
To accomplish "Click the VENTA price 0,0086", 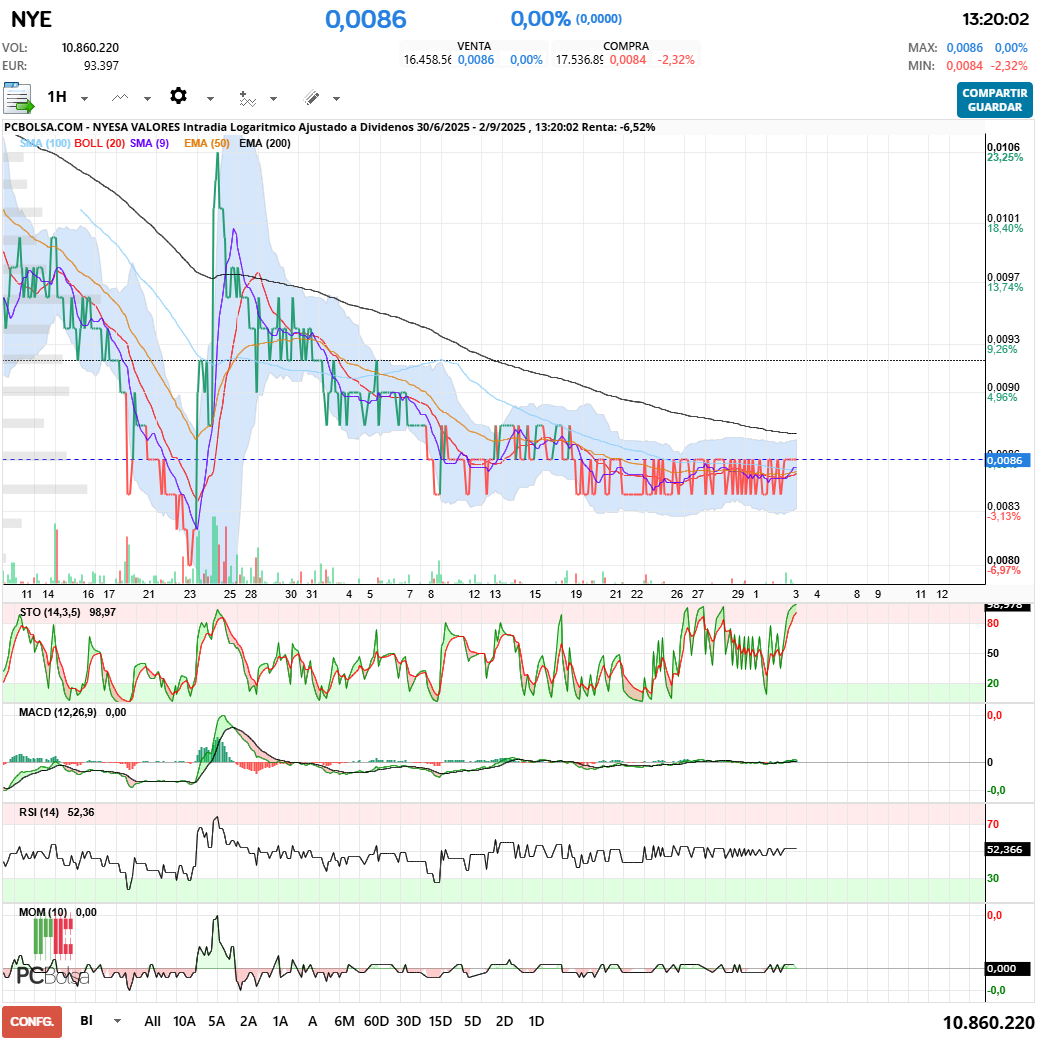I will [476, 59].
